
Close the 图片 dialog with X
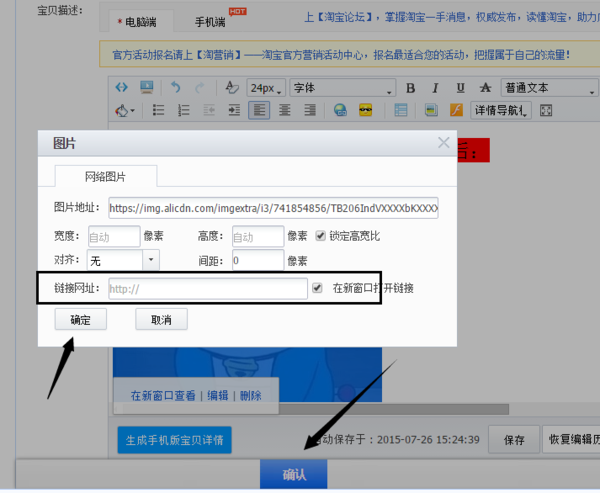pos(444,143)
